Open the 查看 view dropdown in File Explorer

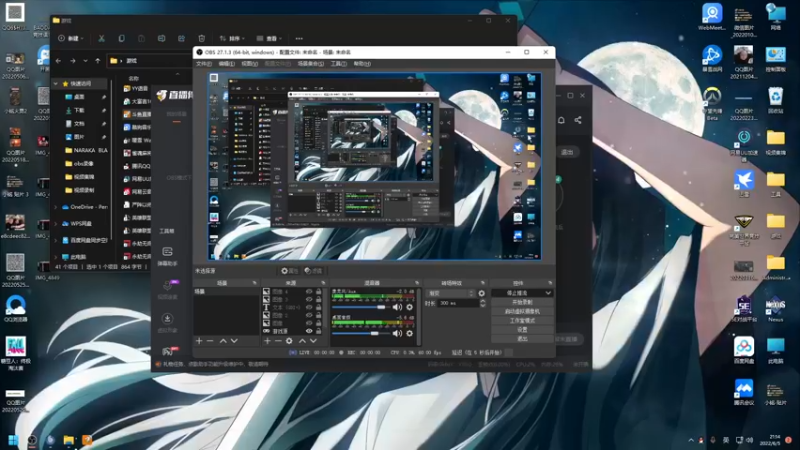[269, 38]
